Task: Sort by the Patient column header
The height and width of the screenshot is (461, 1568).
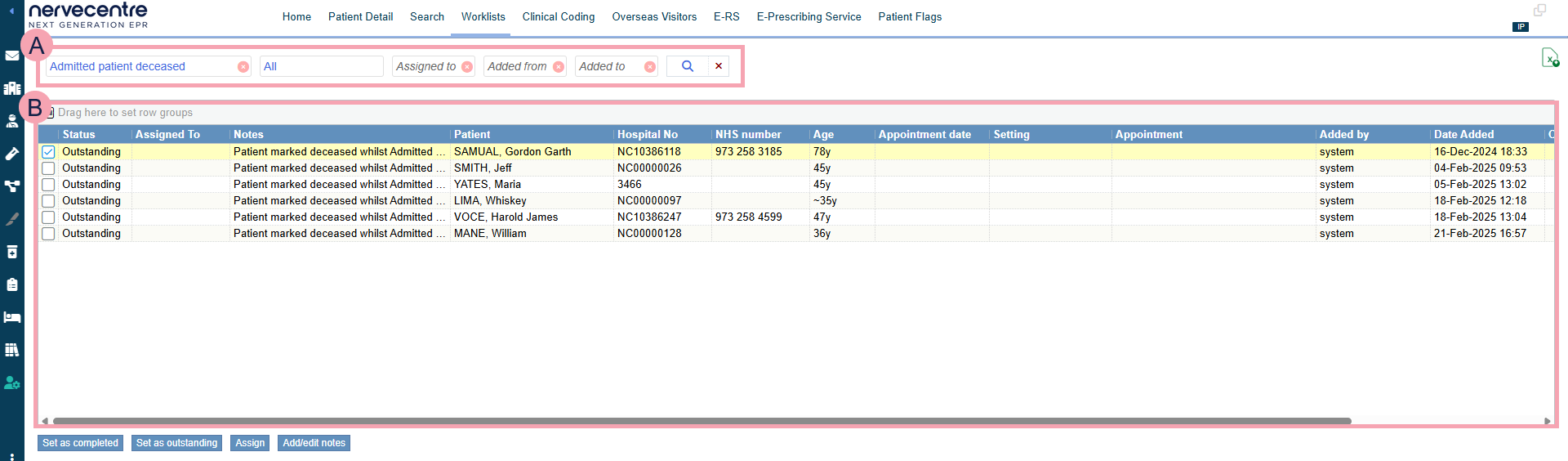Action: point(532,134)
